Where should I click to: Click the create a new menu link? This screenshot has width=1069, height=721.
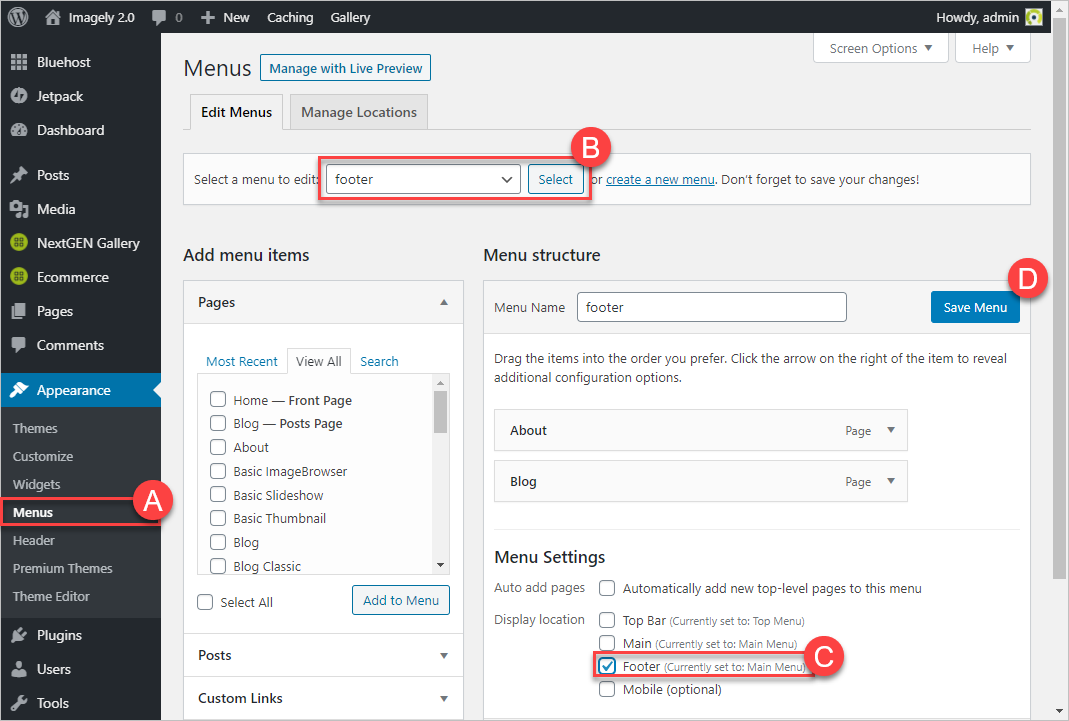pos(660,180)
